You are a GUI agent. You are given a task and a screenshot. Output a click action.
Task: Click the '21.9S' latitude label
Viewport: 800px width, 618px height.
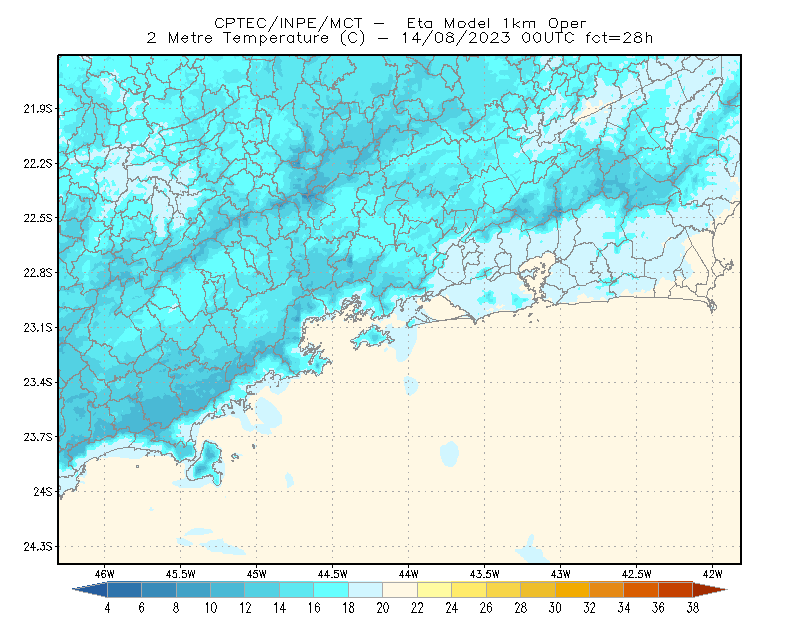point(38,109)
